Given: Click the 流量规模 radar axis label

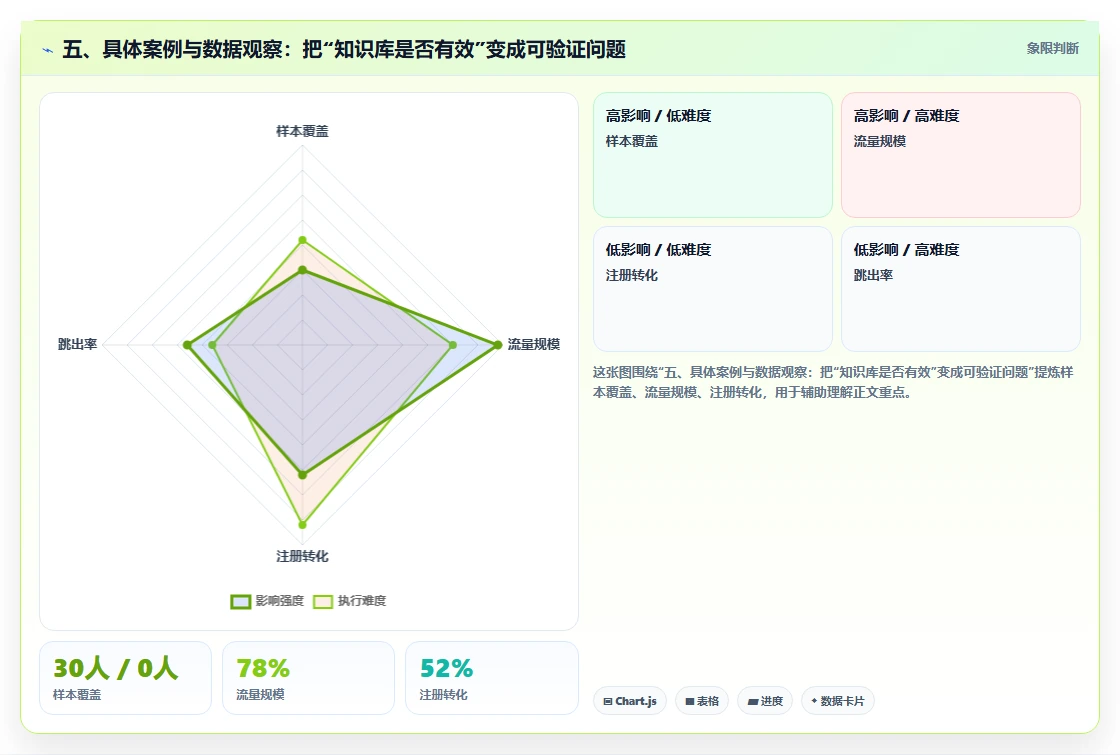Looking at the screenshot, I should pos(534,344).
